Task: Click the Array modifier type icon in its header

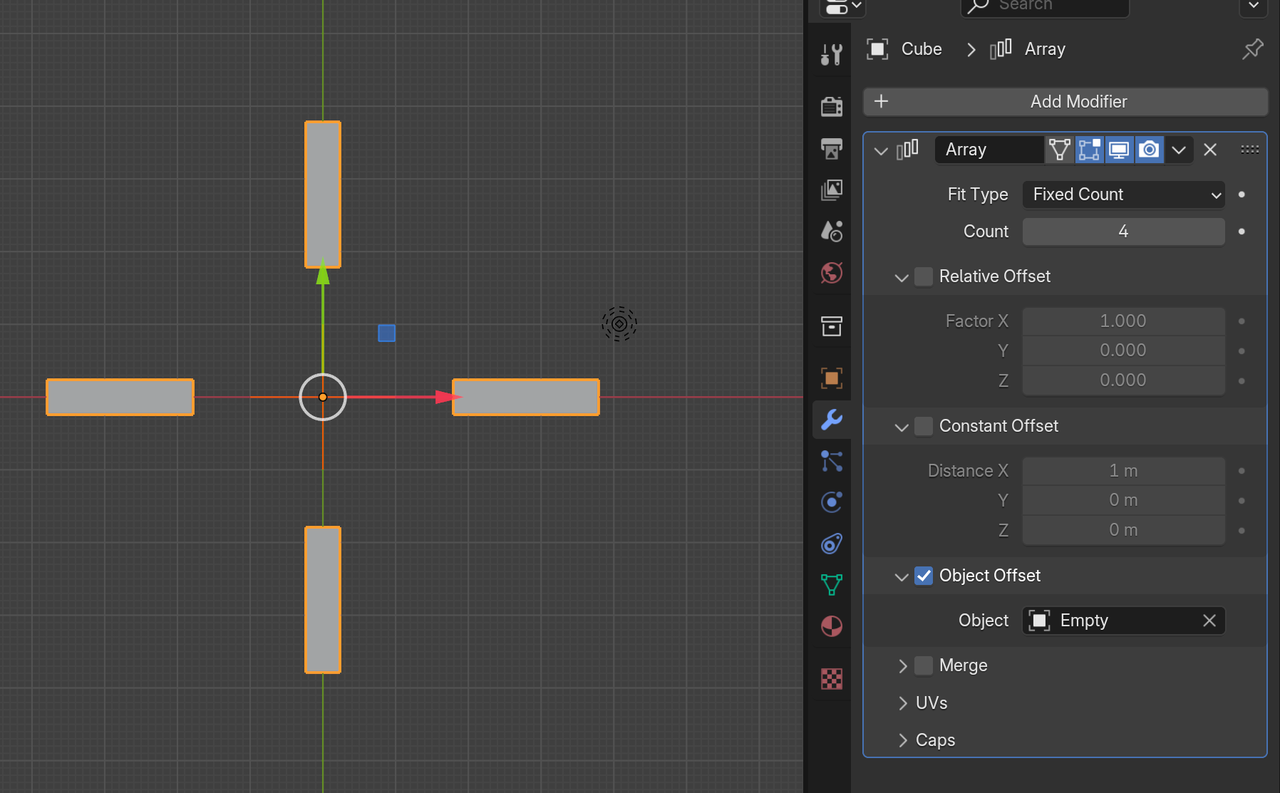Action: (x=907, y=150)
